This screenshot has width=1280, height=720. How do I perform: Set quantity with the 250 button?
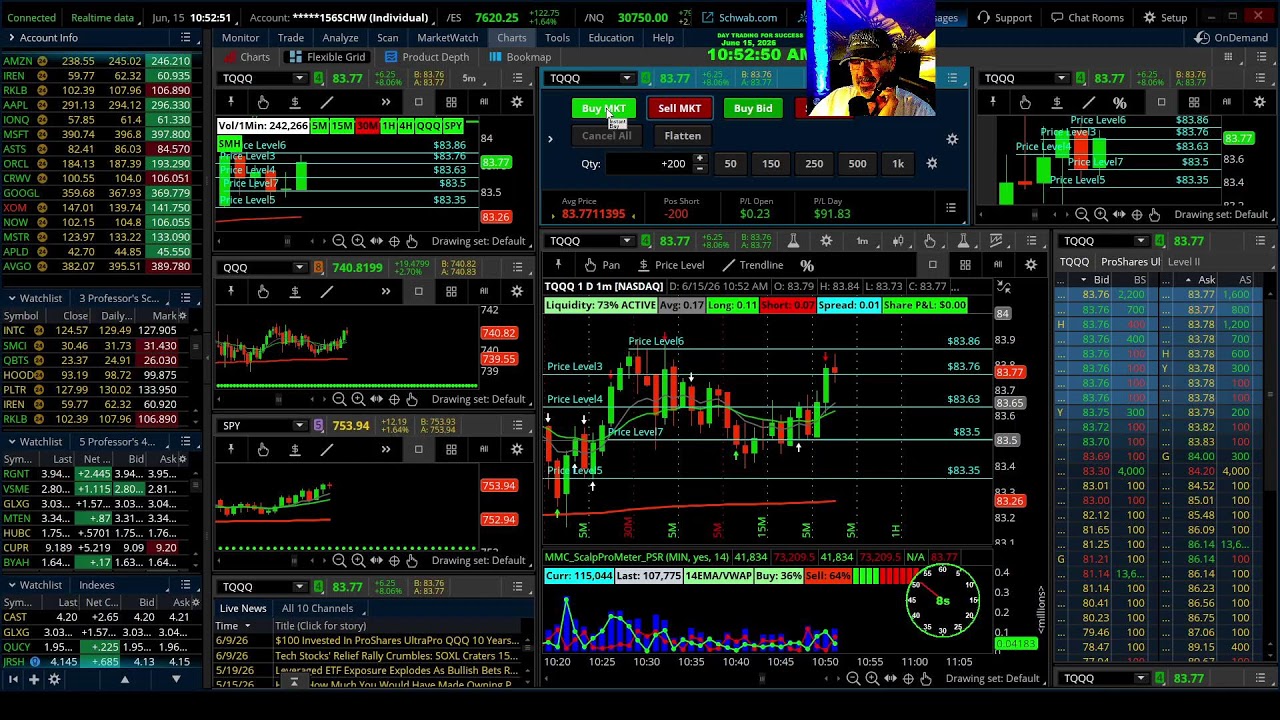pos(814,164)
